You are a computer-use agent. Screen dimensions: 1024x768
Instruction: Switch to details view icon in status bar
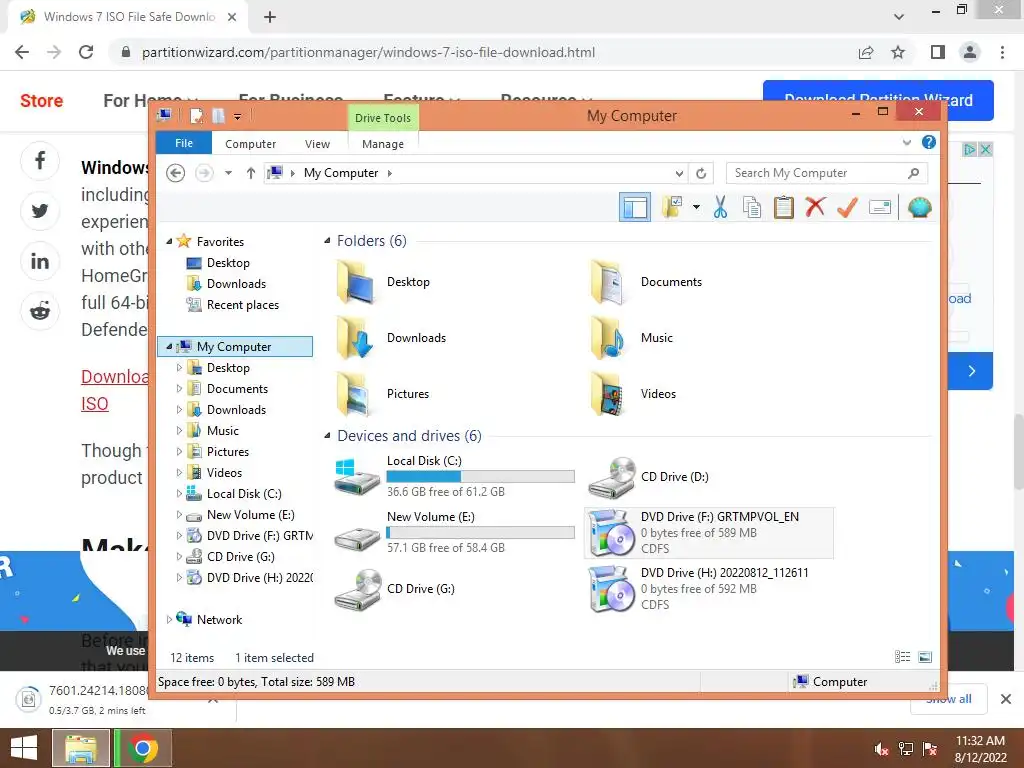903,657
